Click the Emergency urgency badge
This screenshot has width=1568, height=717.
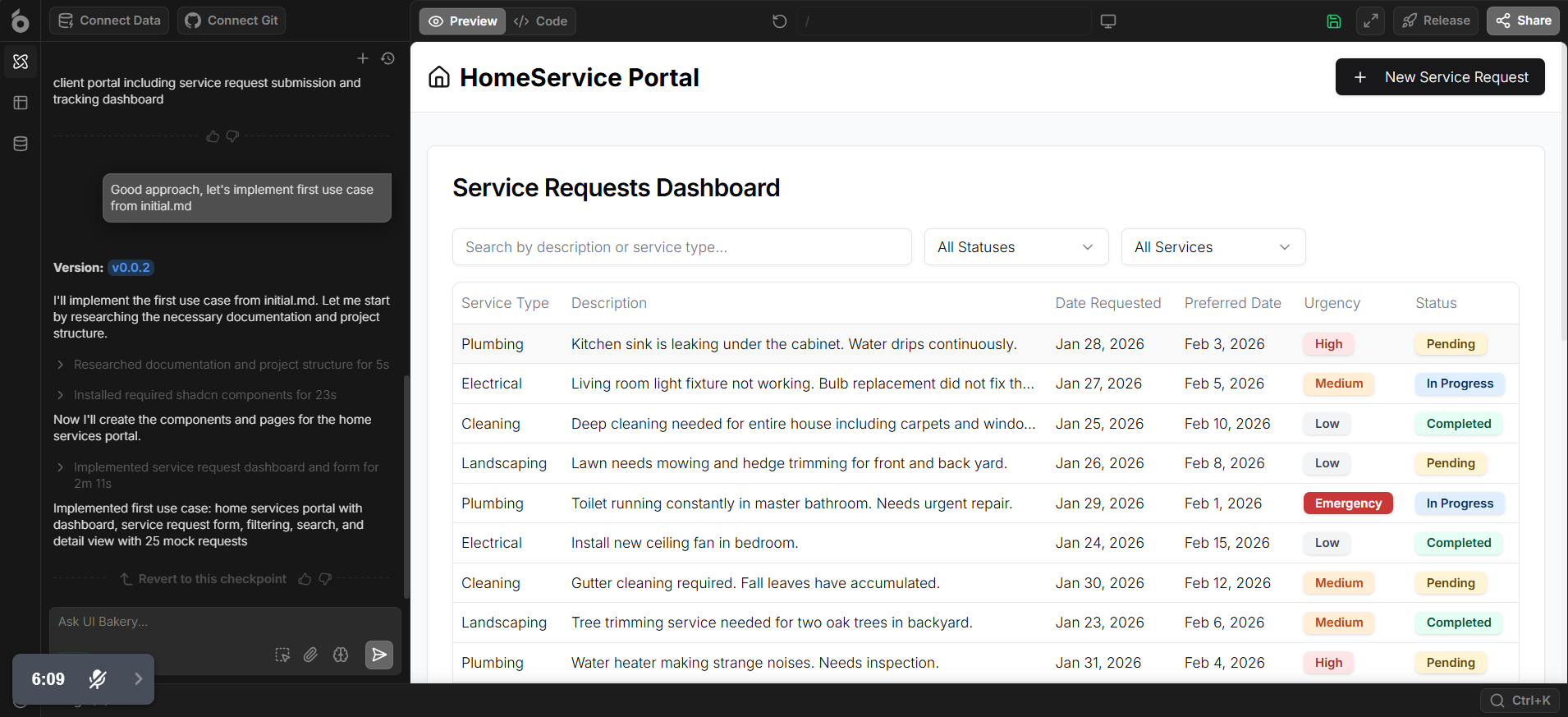click(1348, 503)
